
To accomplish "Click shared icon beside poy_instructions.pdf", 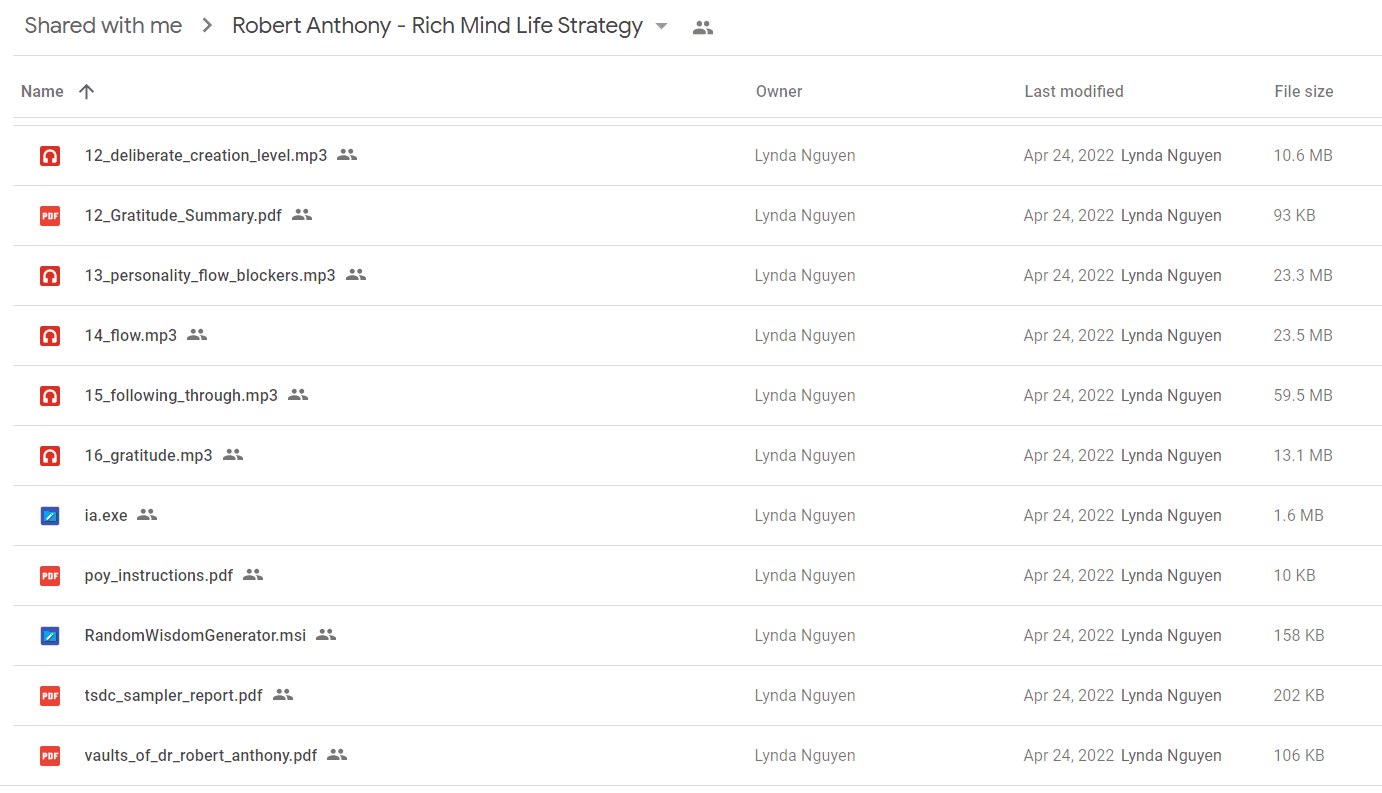I will point(253,575).
